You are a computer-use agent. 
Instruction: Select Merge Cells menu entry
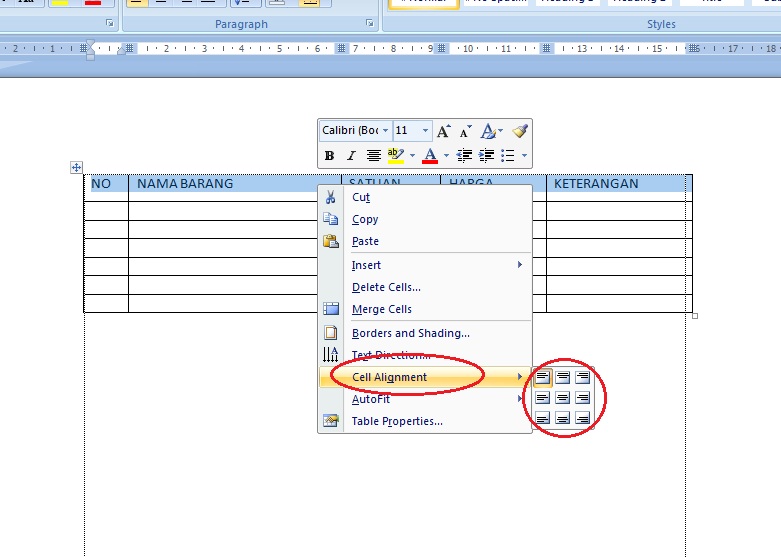coord(426,309)
